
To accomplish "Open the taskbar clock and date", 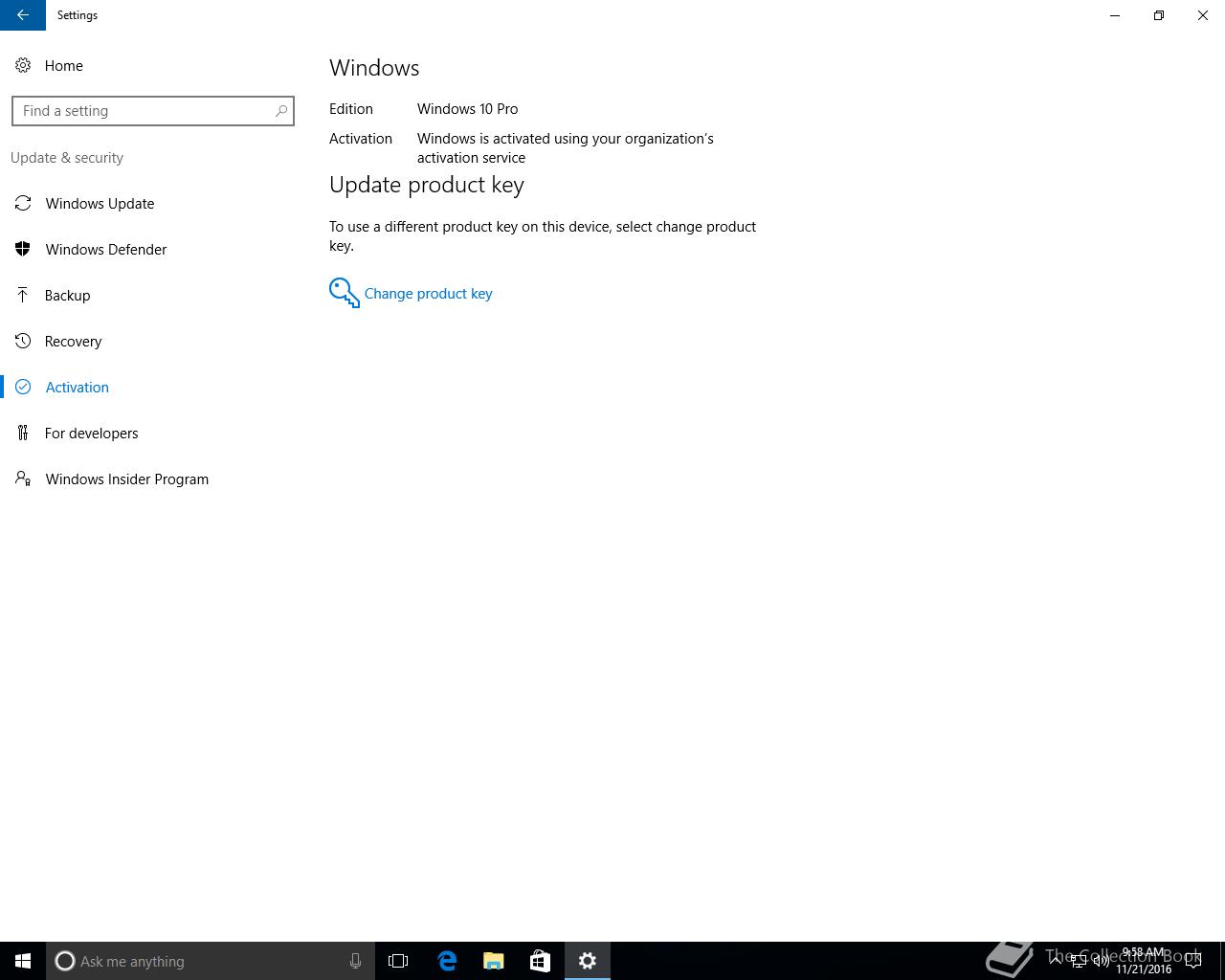I will tap(1143, 961).
